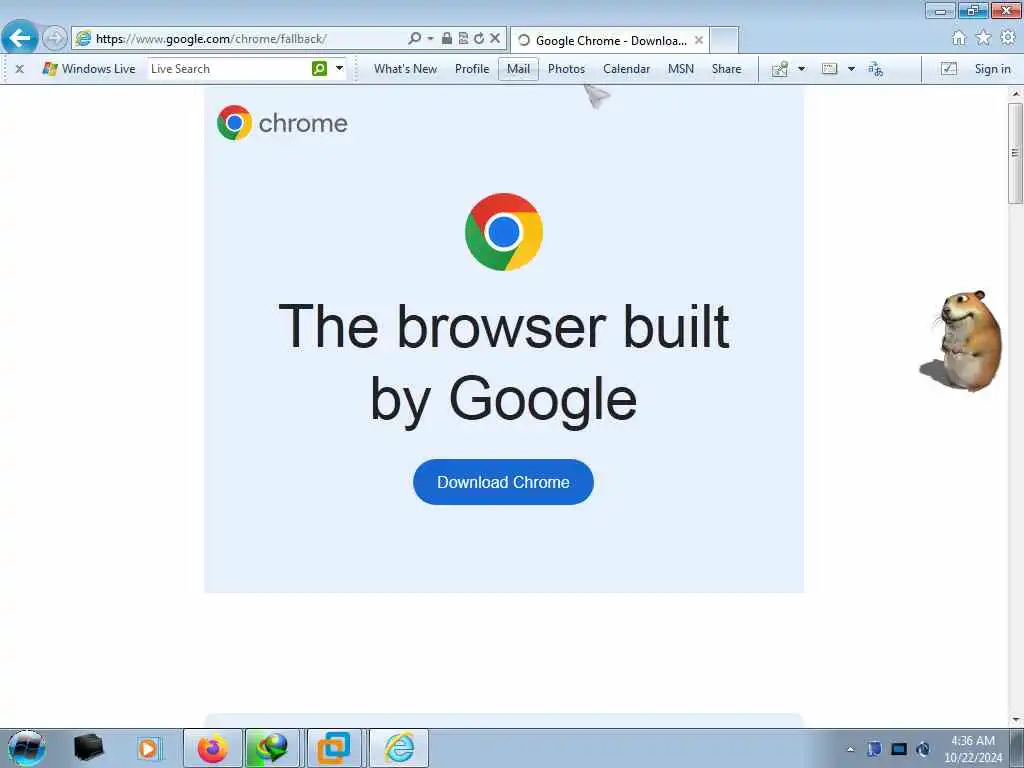The height and width of the screenshot is (768, 1024).
Task: Open MSN on the Windows Live toolbar
Action: tap(680, 69)
